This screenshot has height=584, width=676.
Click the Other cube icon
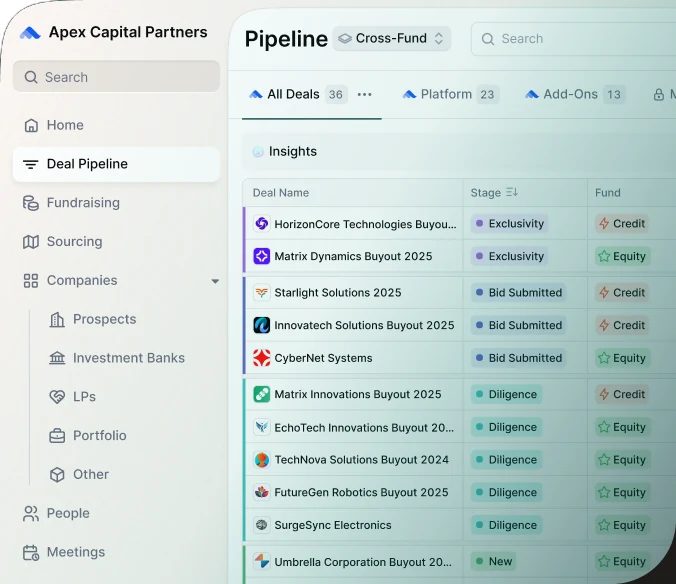point(57,475)
